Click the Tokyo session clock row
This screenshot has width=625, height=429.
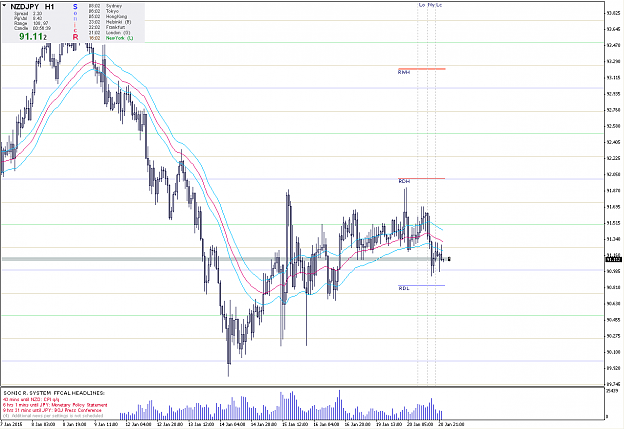click(x=104, y=11)
